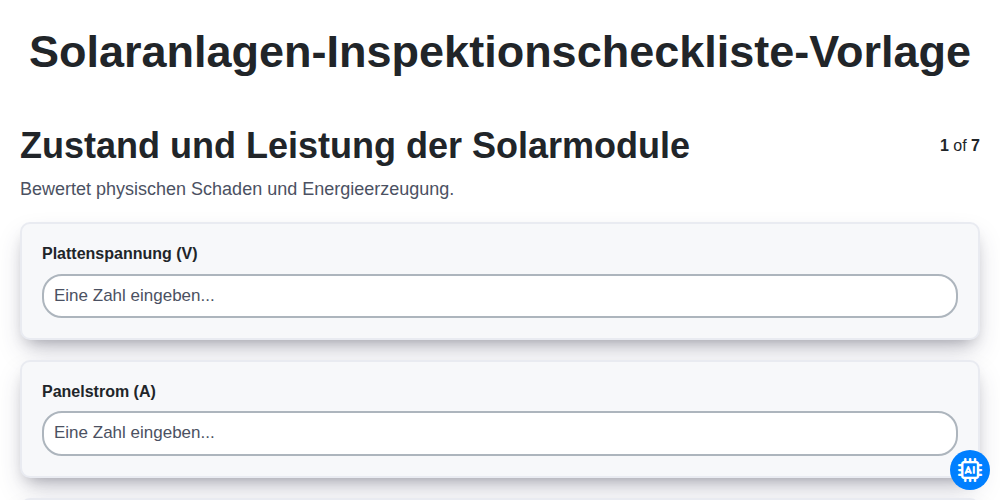Click the '1 of 7' page indicator
The image size is (1000, 500).
tap(959, 145)
